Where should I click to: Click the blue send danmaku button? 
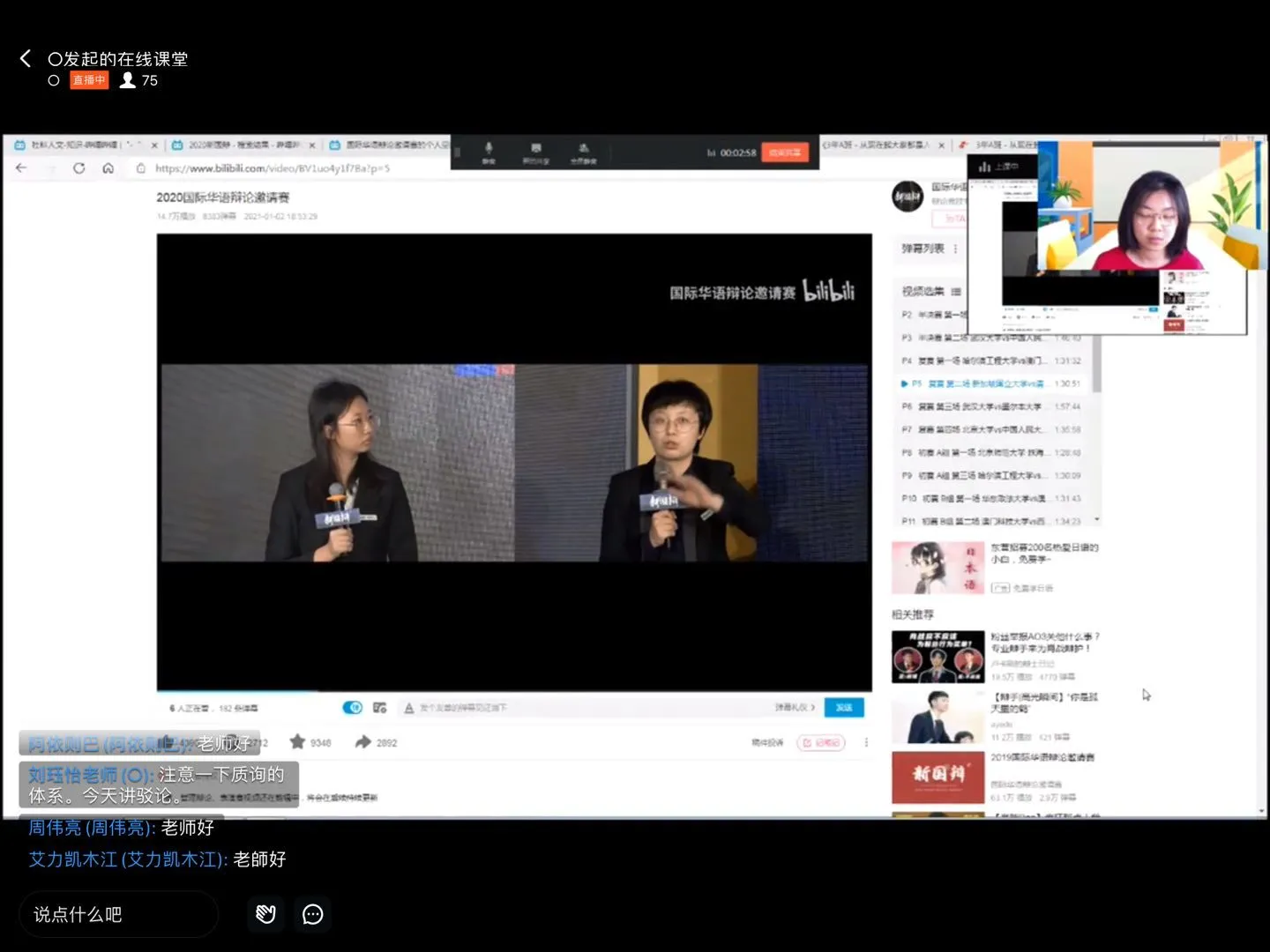844,708
